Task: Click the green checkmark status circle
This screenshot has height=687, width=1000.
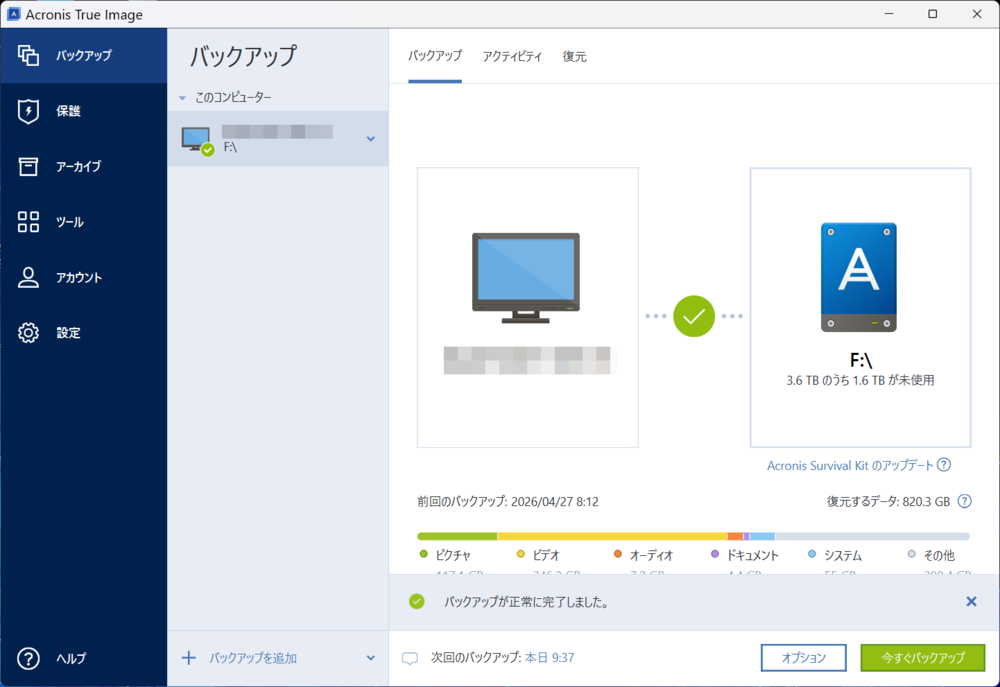Action: coord(694,316)
